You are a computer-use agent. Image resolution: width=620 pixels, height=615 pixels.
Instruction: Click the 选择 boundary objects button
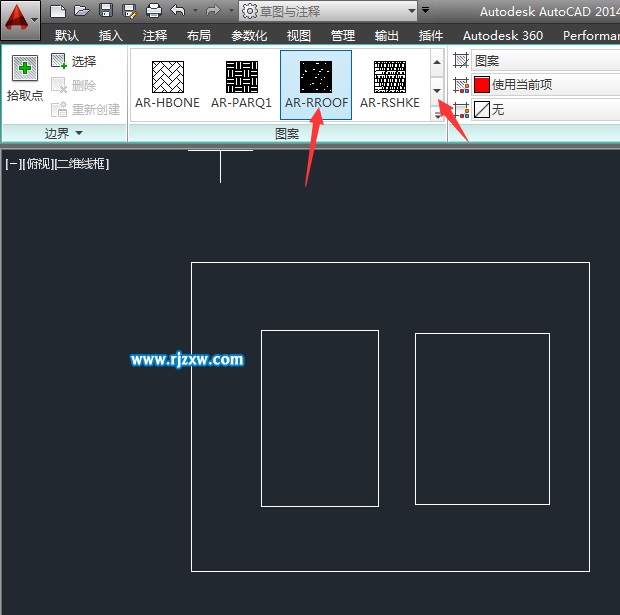[74, 61]
